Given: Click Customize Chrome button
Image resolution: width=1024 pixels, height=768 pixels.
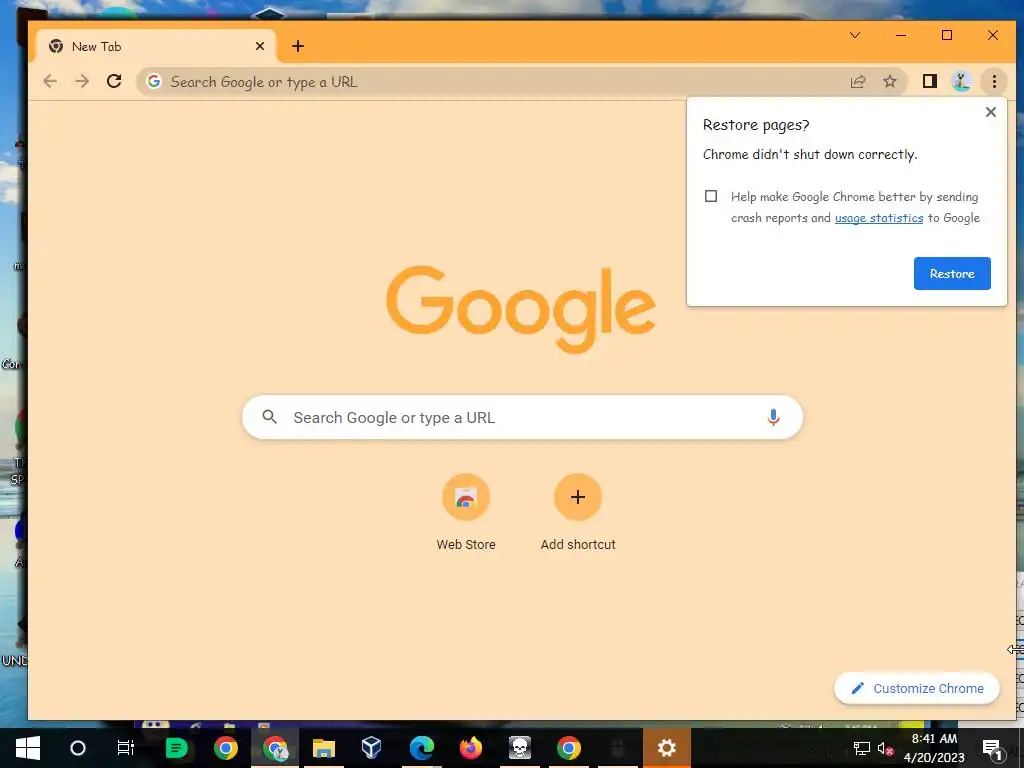Looking at the screenshot, I should pyautogui.click(x=917, y=688).
